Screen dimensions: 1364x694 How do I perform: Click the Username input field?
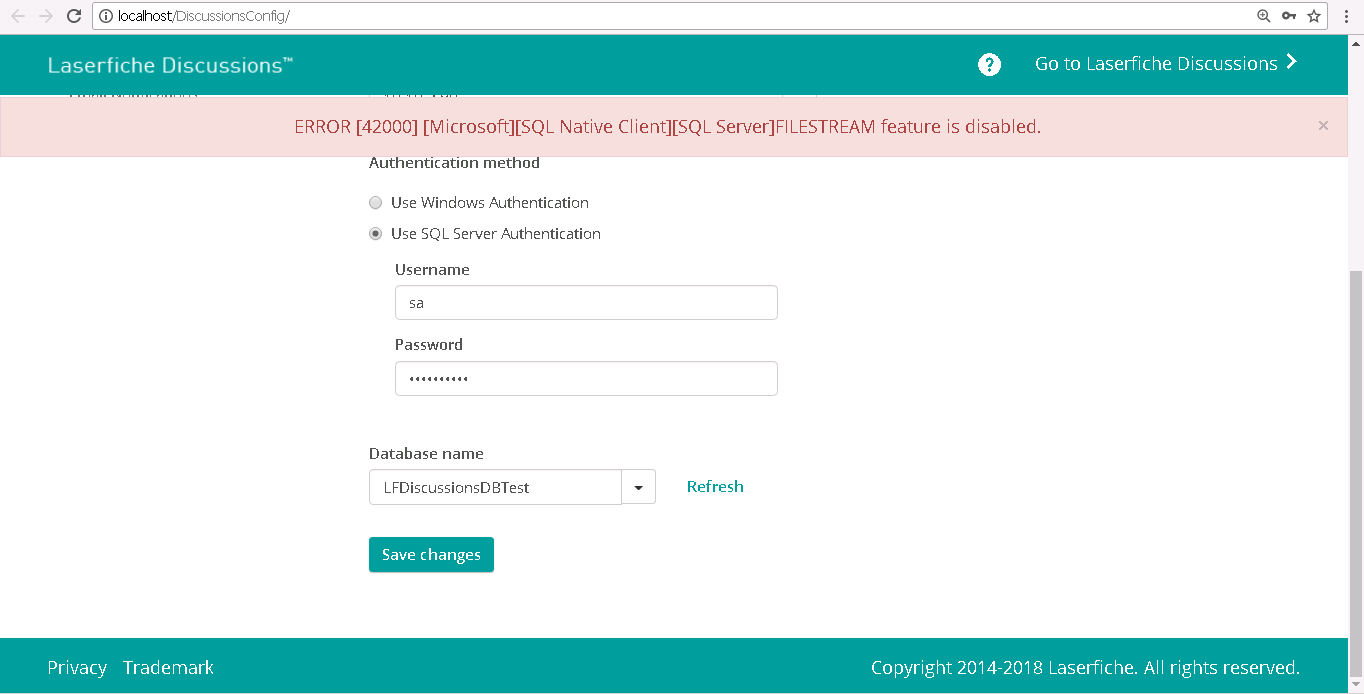586,303
